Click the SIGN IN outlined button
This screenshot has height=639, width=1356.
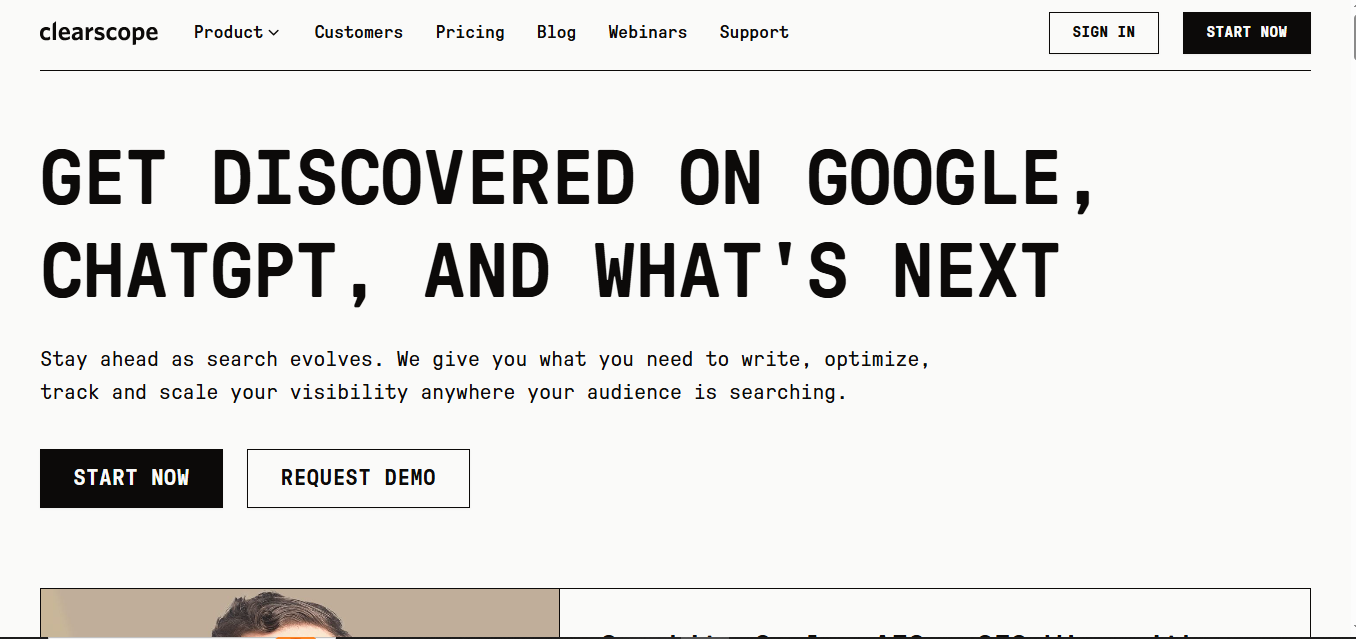pyautogui.click(x=1103, y=33)
